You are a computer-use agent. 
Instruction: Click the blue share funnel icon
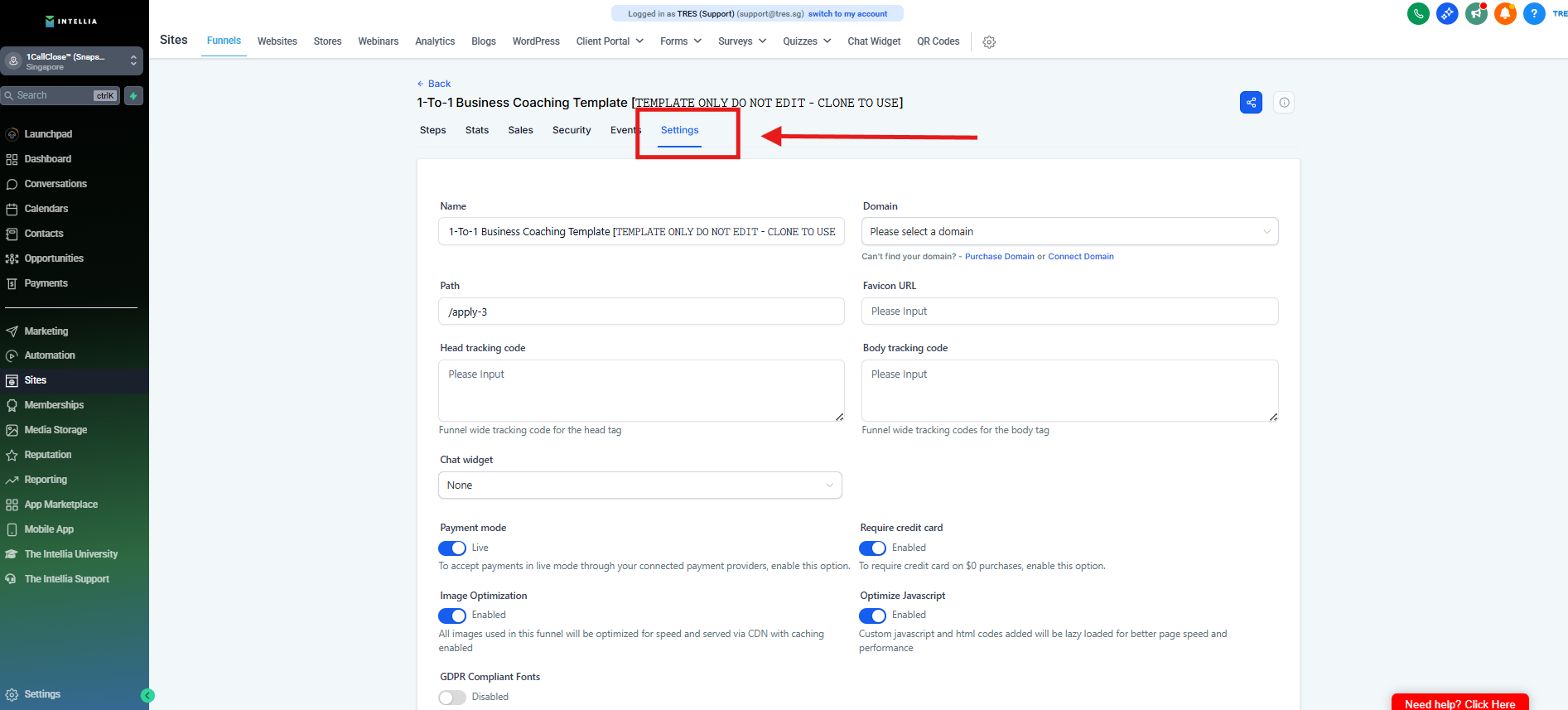[x=1251, y=103]
